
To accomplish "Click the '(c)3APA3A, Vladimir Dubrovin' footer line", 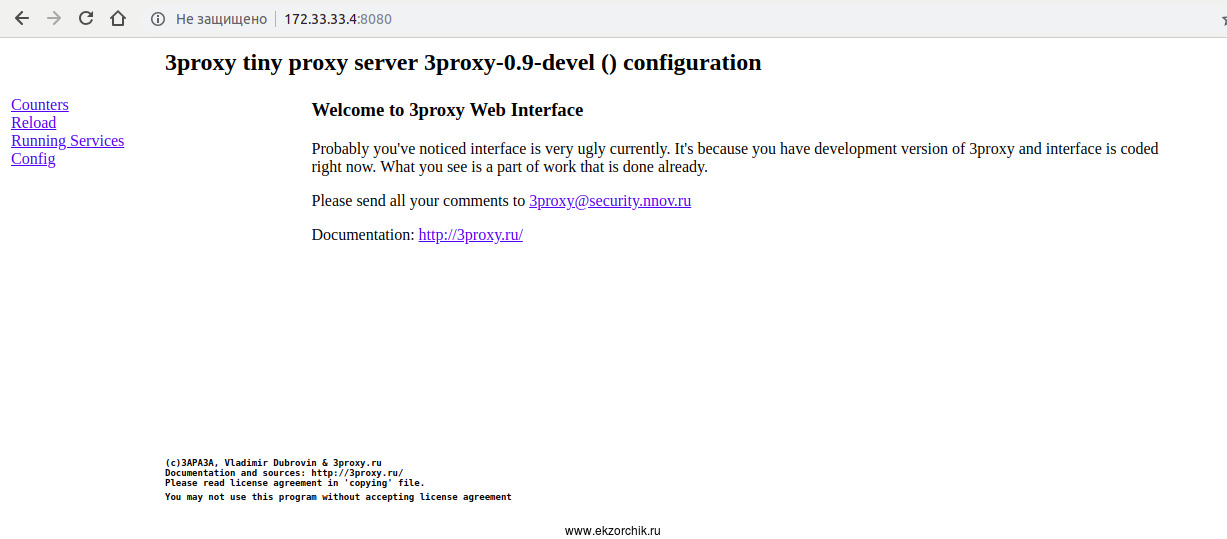I will pyautogui.click(x=273, y=463).
